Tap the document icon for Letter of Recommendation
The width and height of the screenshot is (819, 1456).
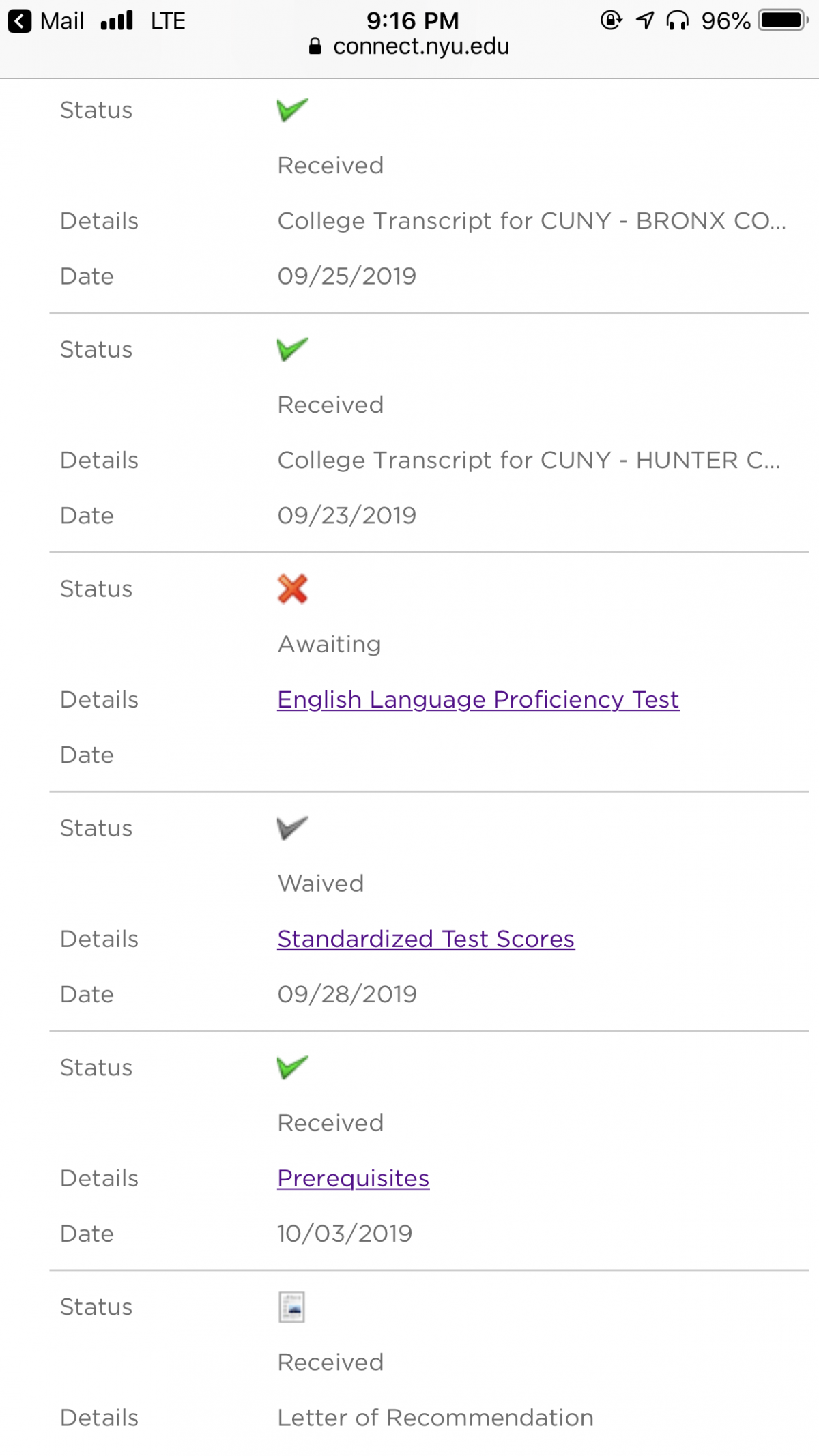[x=291, y=1307]
